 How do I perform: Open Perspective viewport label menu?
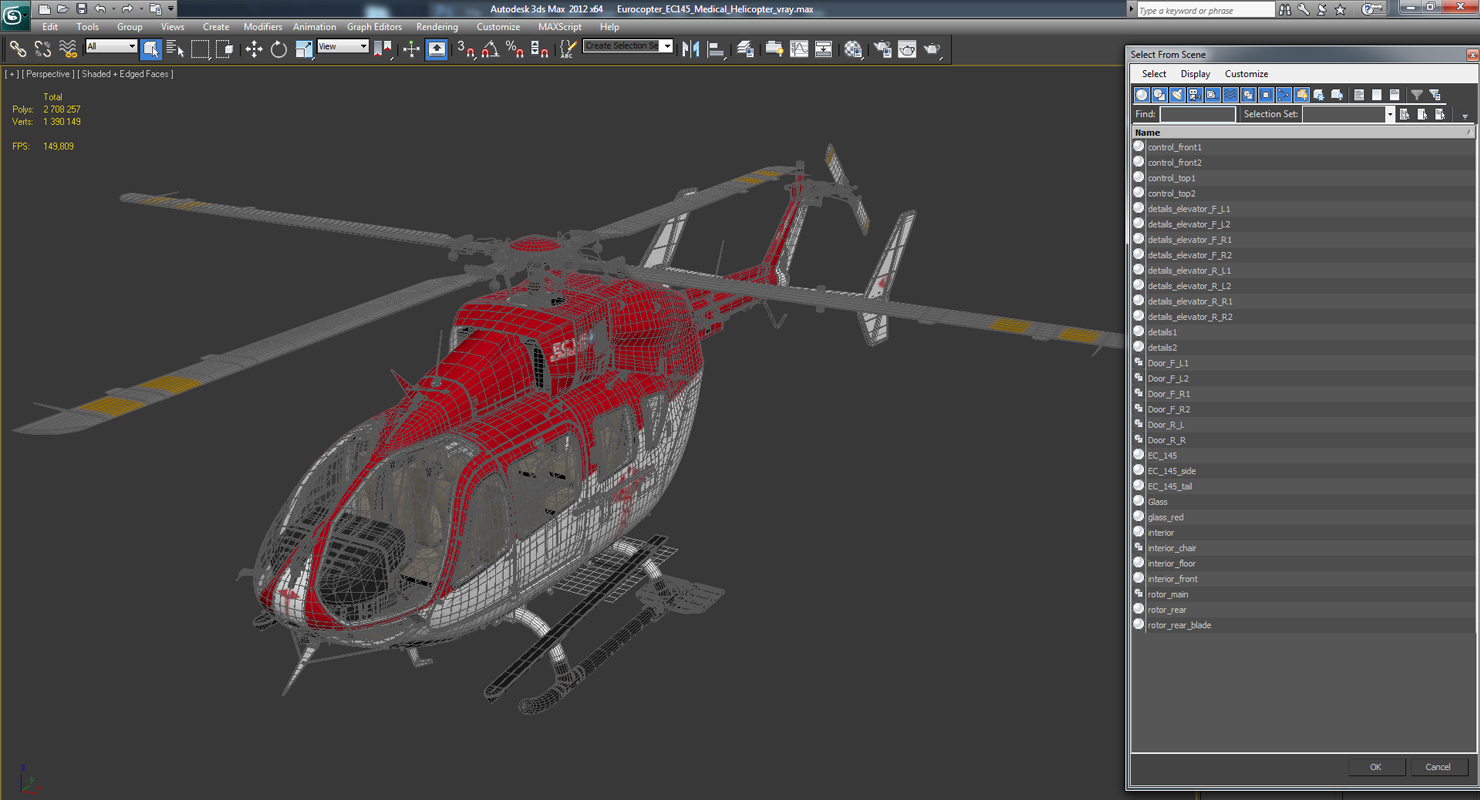(x=48, y=74)
